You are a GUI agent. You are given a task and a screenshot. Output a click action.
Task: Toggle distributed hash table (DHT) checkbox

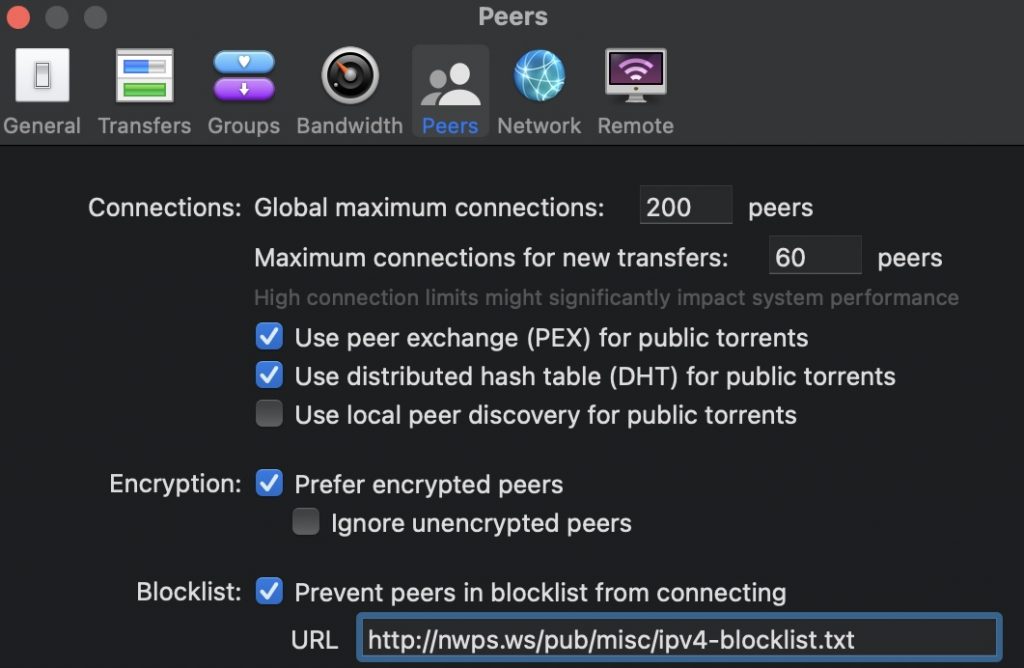tap(269, 376)
